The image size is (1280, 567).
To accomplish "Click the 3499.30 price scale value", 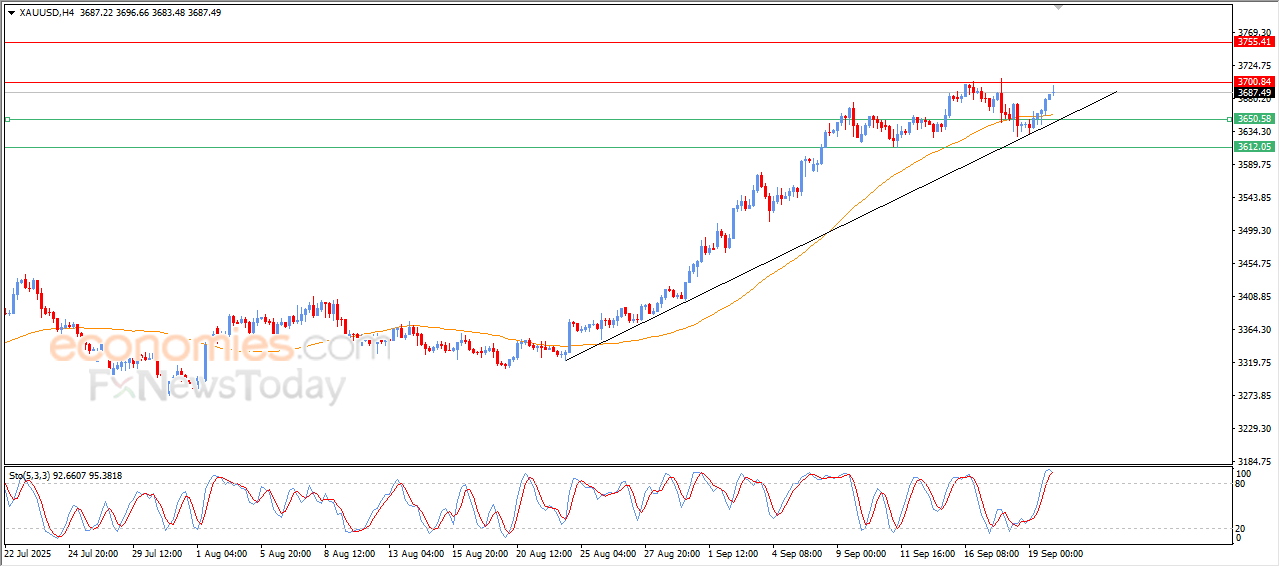I will [1254, 231].
